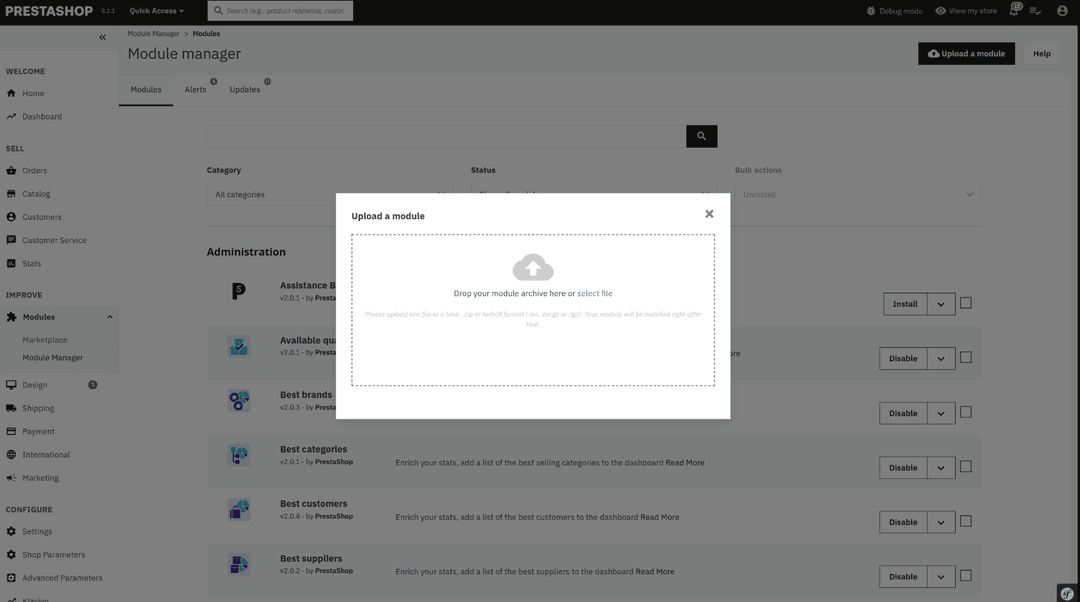
Task: Open the notifications bell icon
Action: [1015, 10]
